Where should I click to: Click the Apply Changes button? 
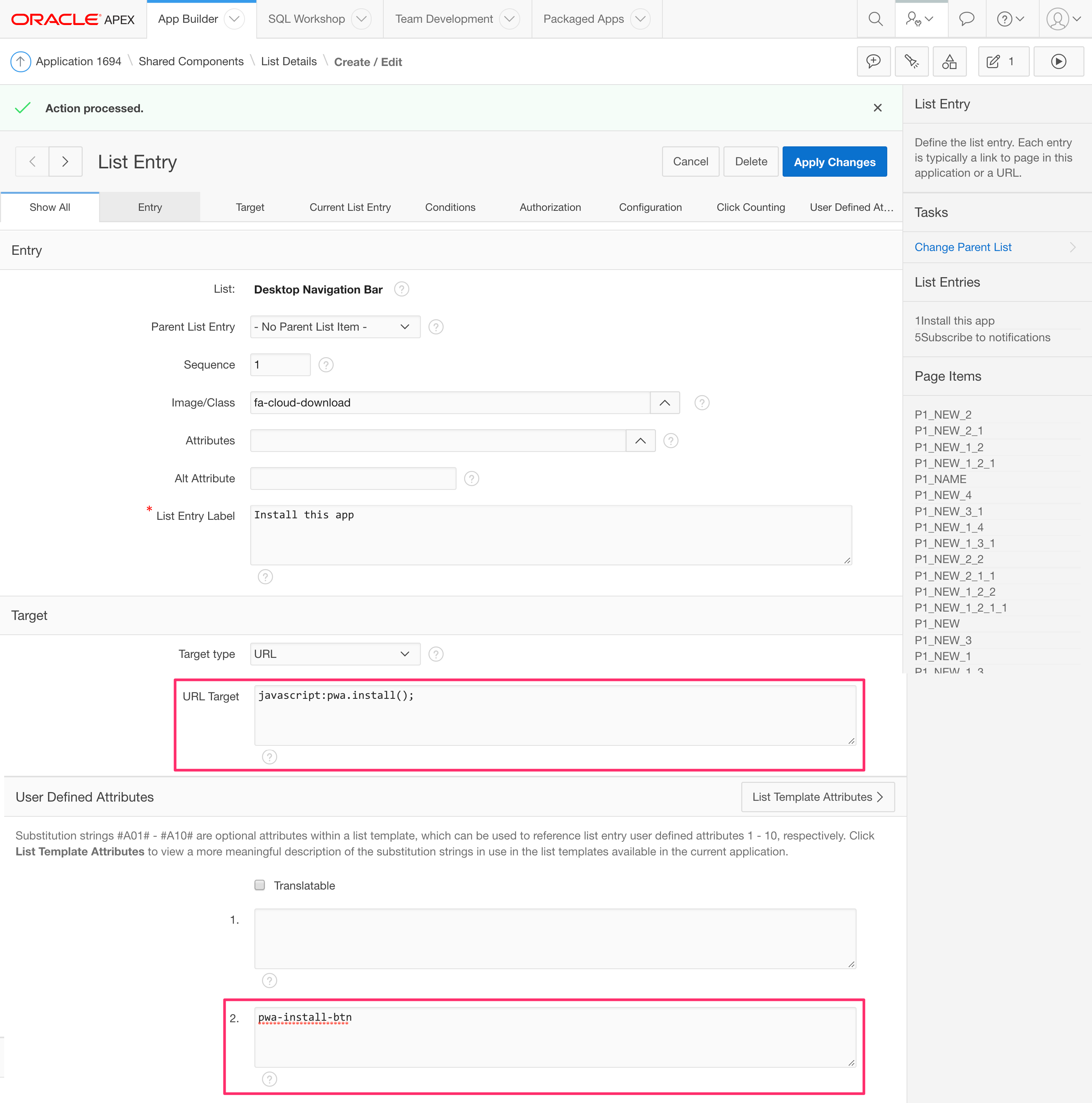tap(834, 162)
